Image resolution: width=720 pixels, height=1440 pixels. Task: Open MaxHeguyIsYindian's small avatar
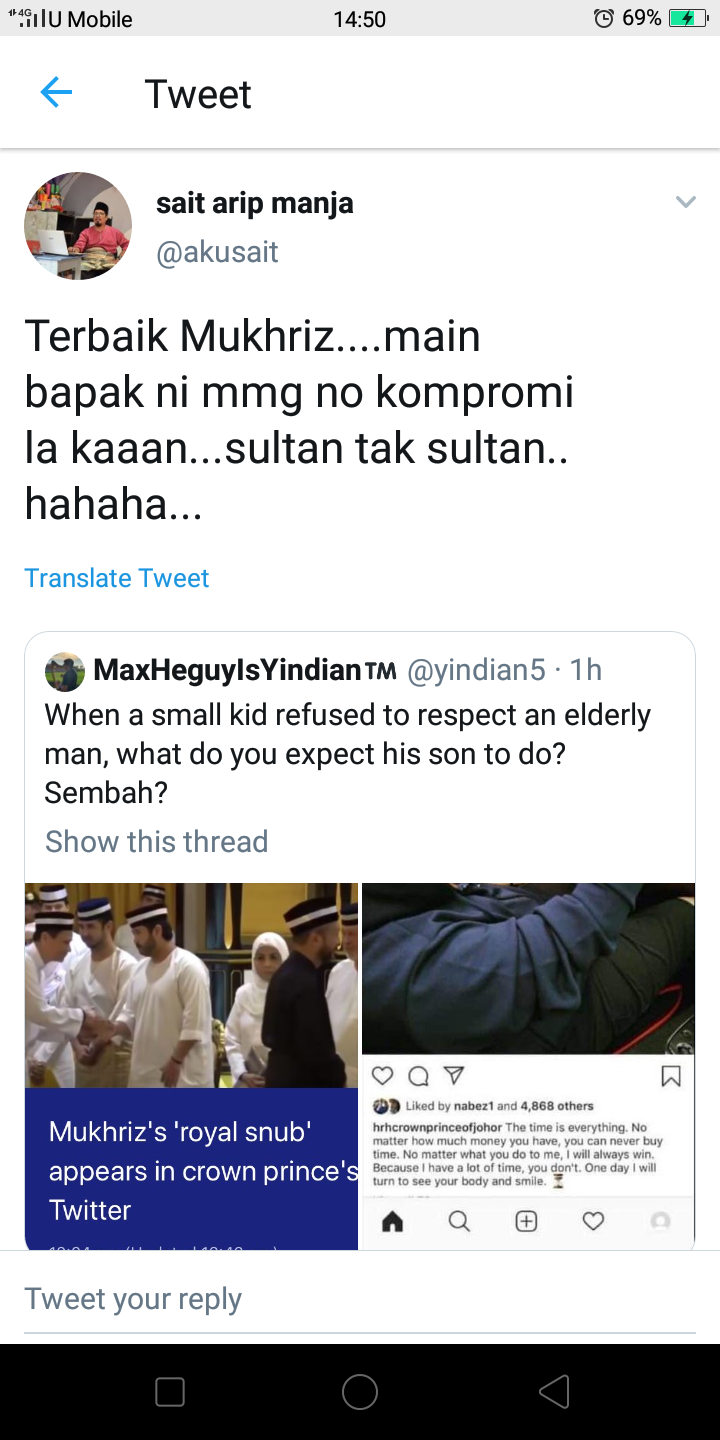coord(65,671)
